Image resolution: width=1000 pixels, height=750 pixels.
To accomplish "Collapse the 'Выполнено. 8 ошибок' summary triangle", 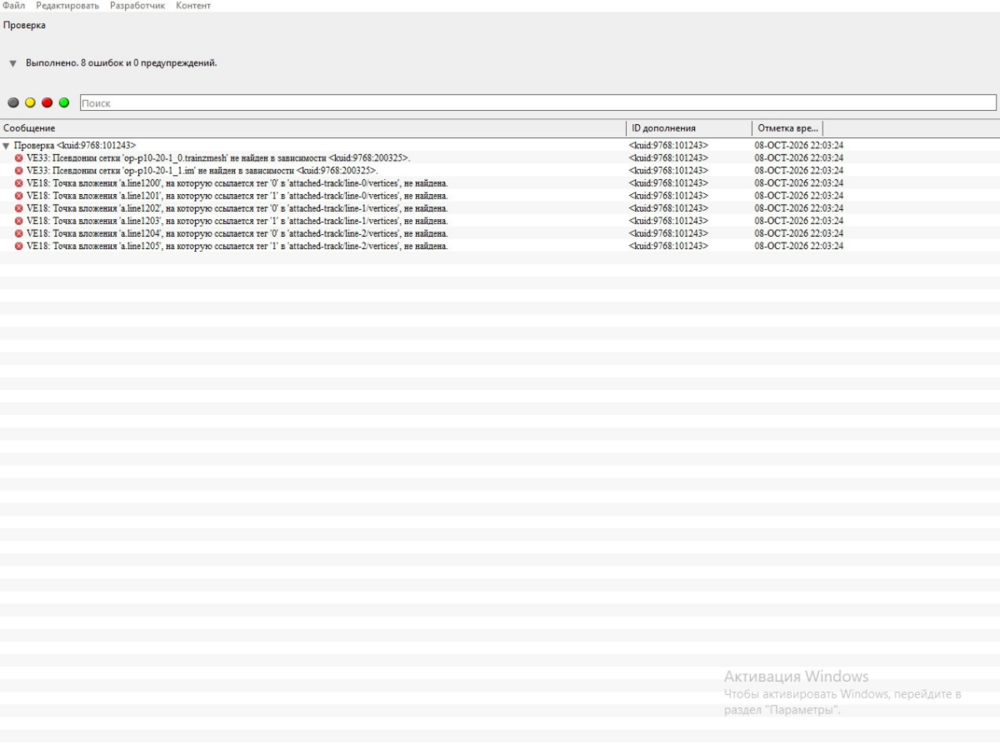I will point(13,64).
